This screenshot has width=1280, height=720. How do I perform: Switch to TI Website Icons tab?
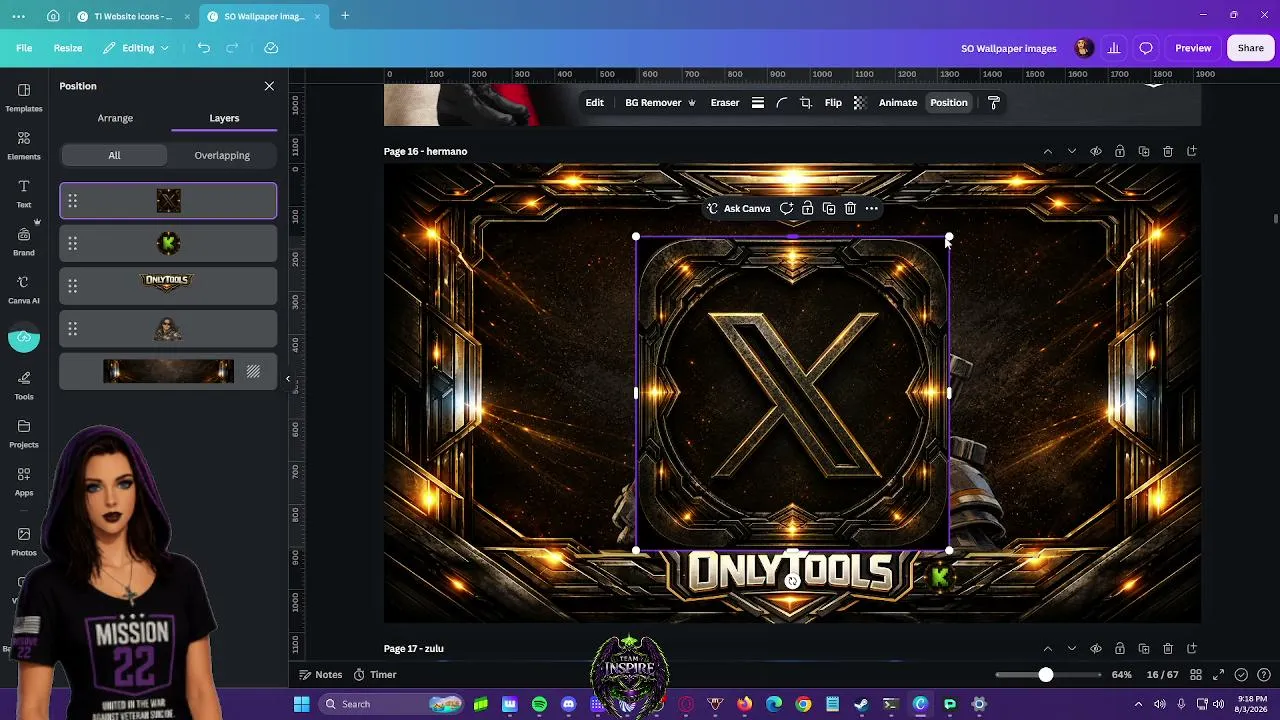click(x=133, y=16)
